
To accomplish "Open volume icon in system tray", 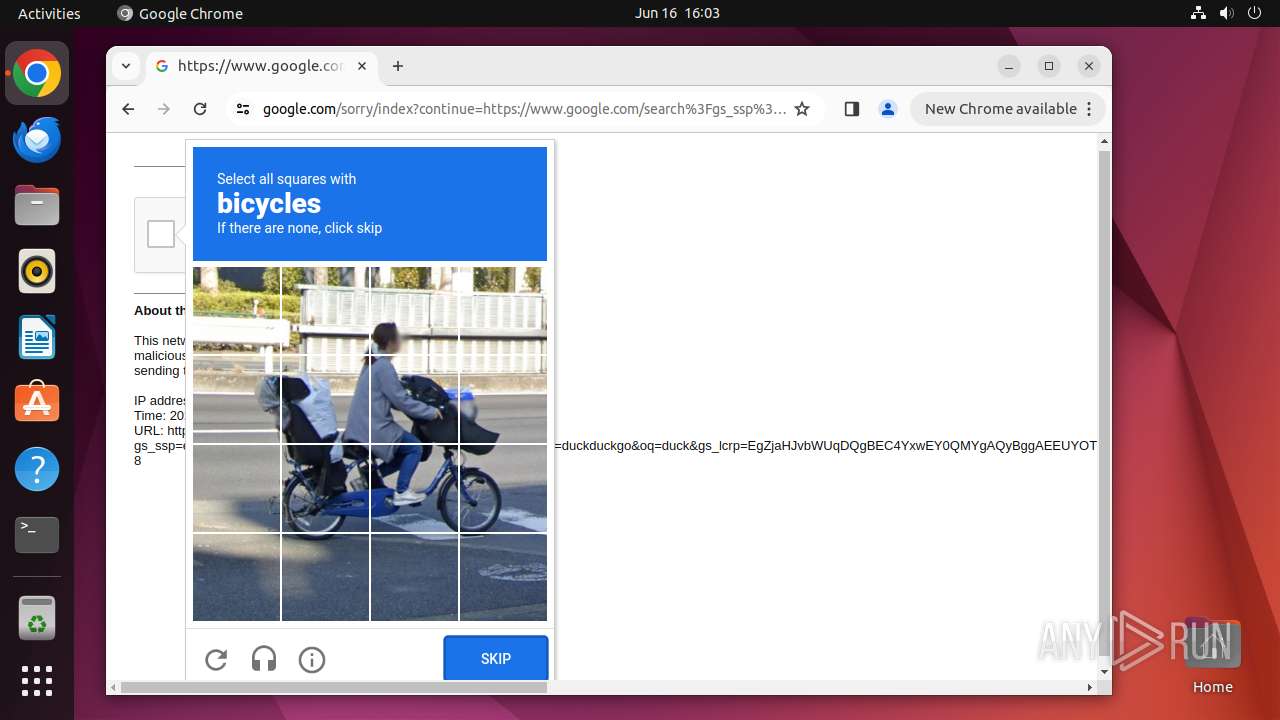I will 1227,13.
